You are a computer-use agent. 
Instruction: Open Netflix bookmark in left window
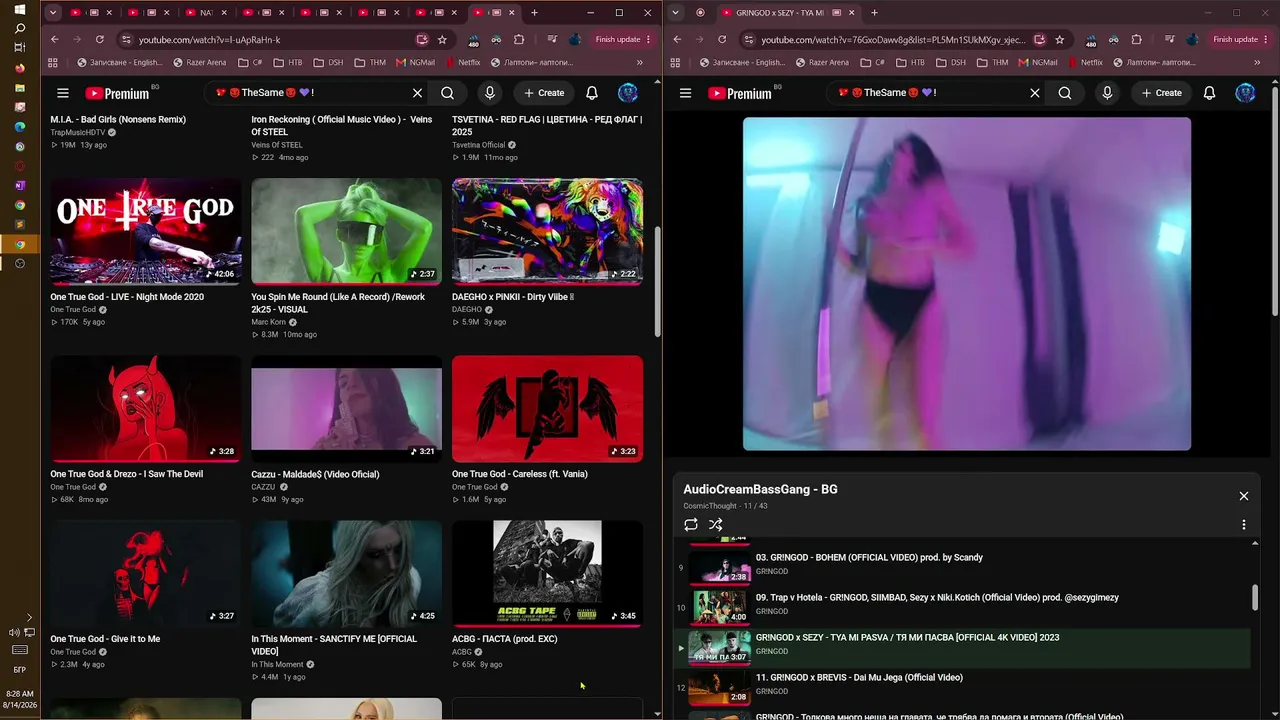pos(462,62)
